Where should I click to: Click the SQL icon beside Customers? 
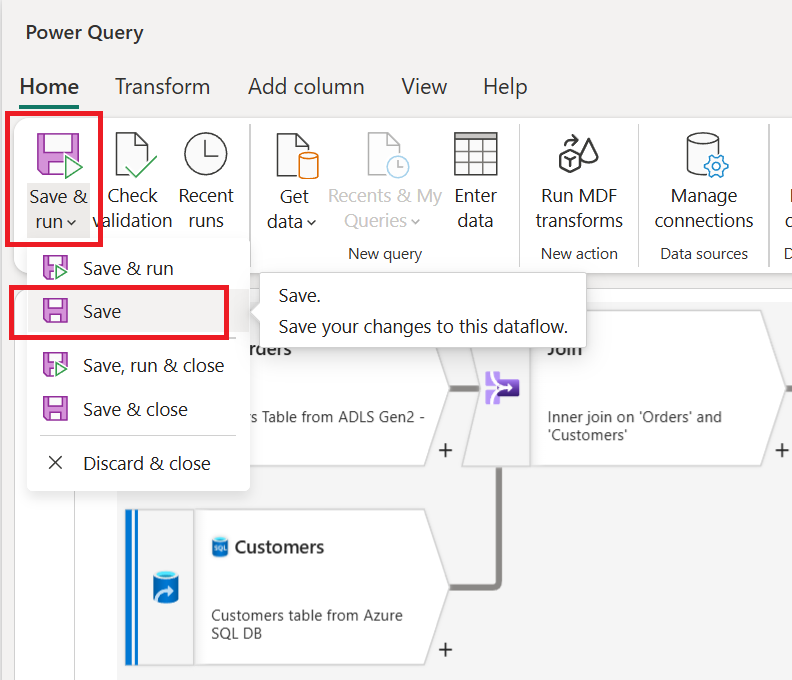(x=220, y=547)
